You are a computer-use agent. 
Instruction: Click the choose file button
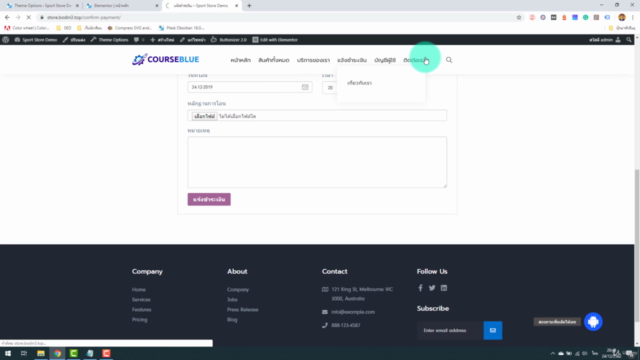(x=204, y=116)
